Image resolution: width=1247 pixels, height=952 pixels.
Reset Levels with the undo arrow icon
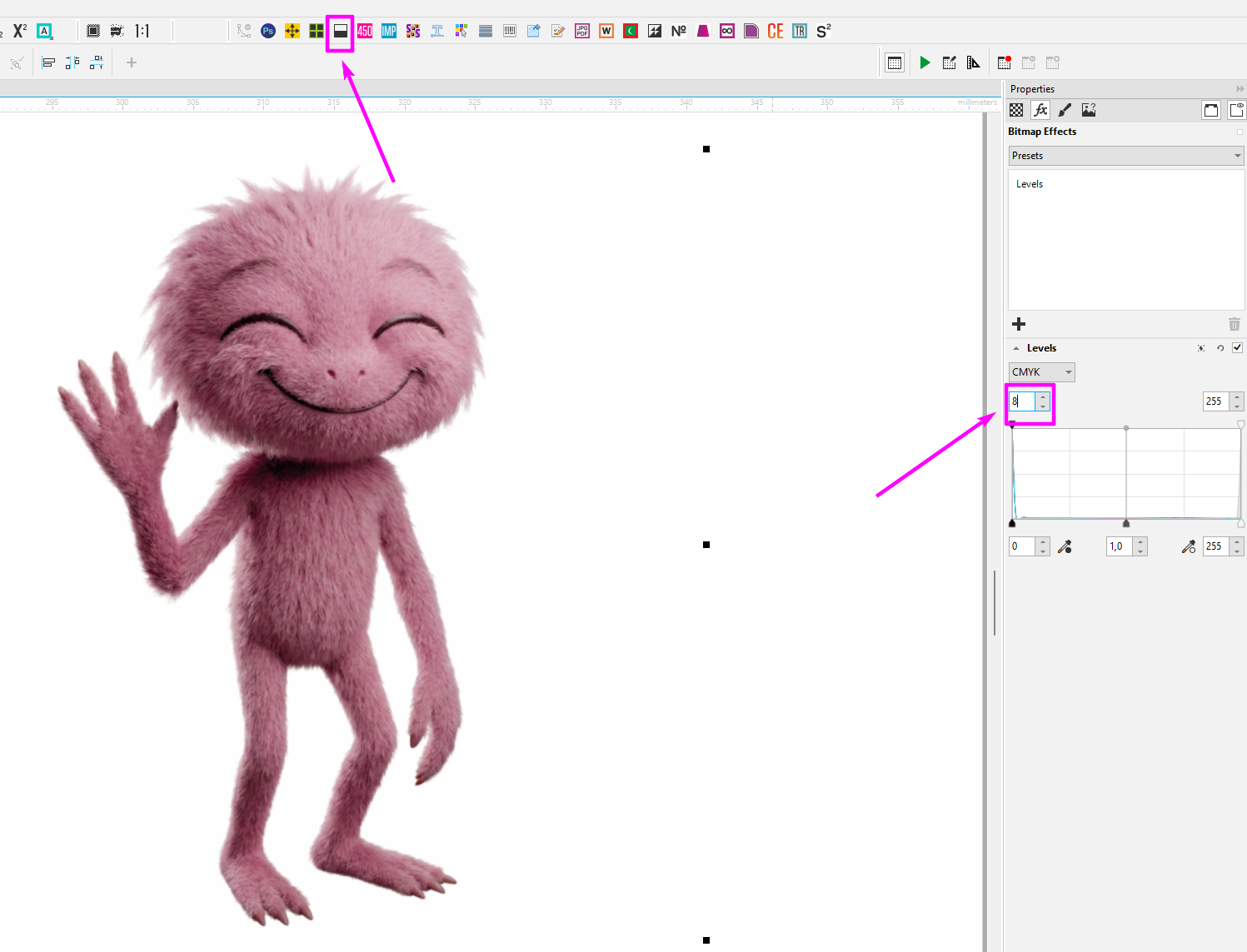(x=1220, y=348)
